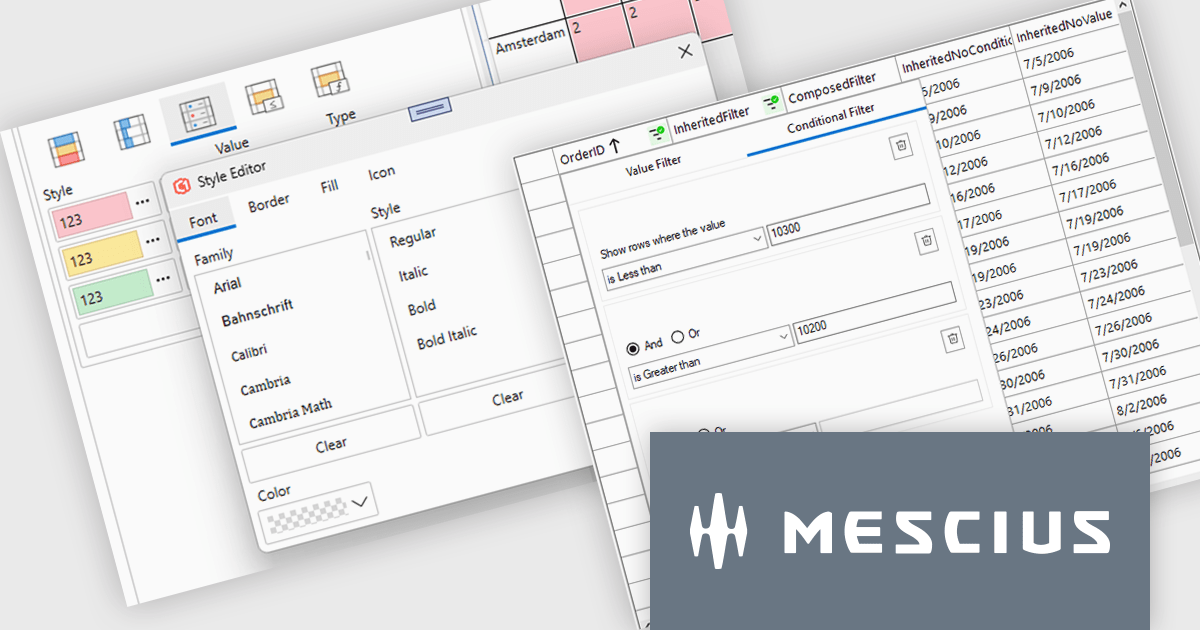Click the Amsterdam row label
Viewport: 1200px width, 630px height.
(530, 42)
